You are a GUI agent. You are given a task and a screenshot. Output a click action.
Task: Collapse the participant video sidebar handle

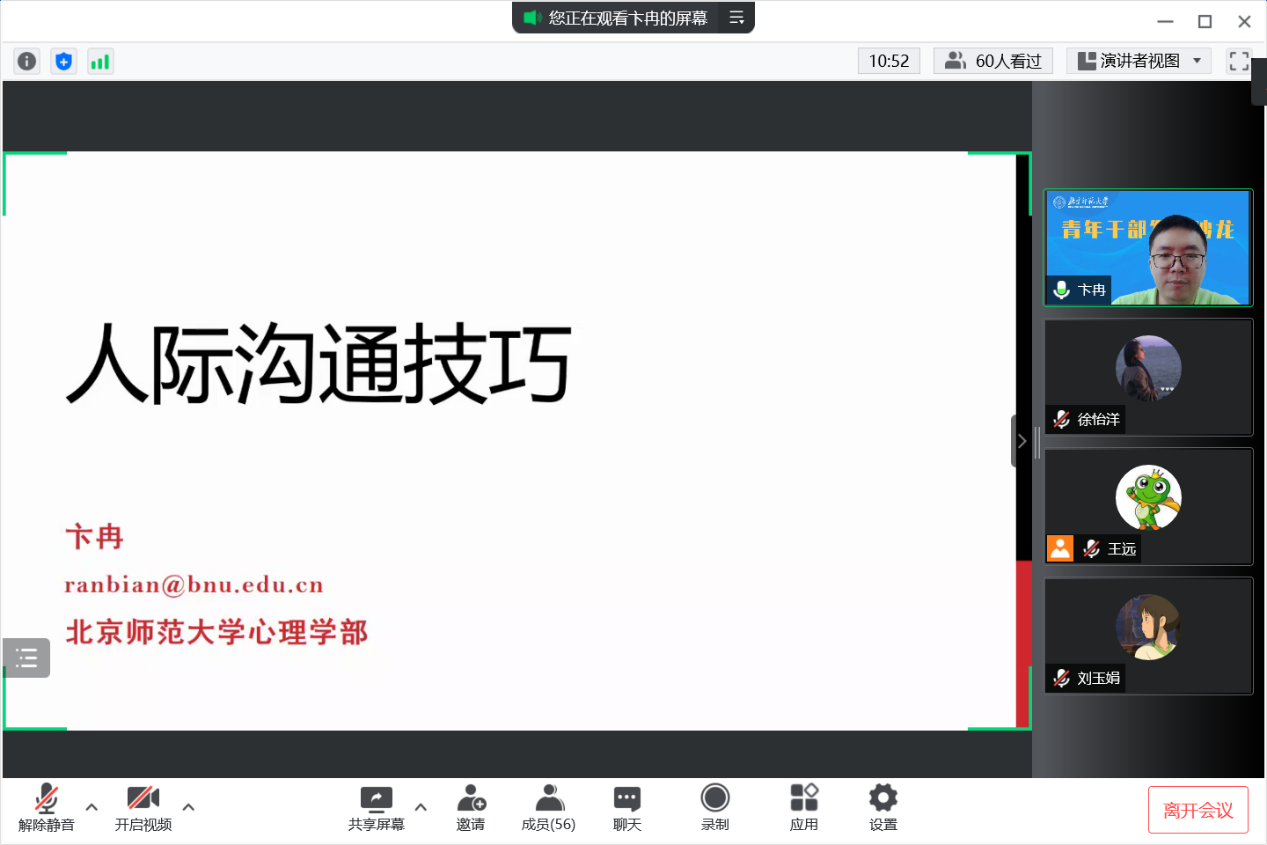[x=1021, y=441]
